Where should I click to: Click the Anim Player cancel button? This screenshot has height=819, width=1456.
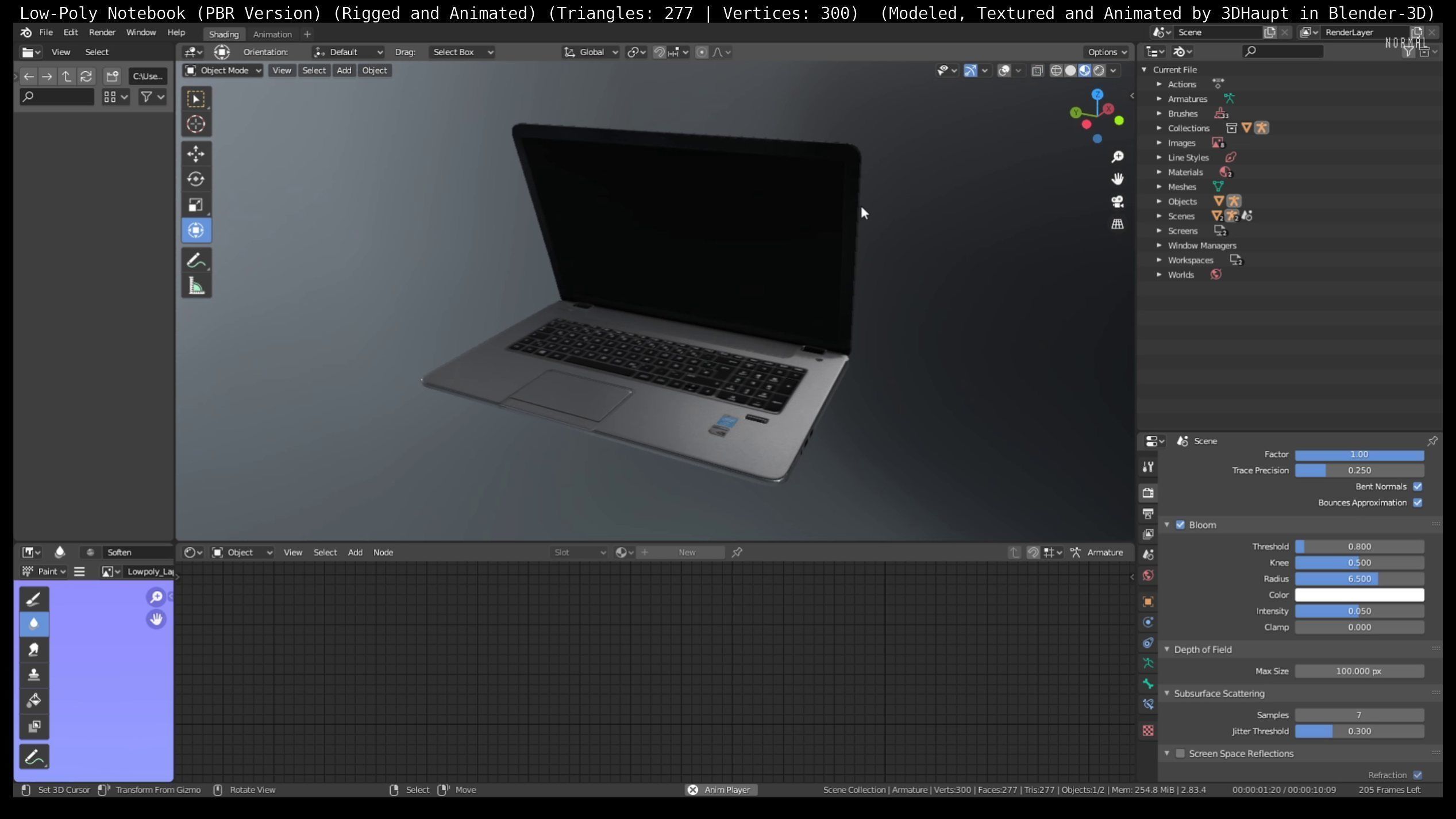(x=693, y=790)
